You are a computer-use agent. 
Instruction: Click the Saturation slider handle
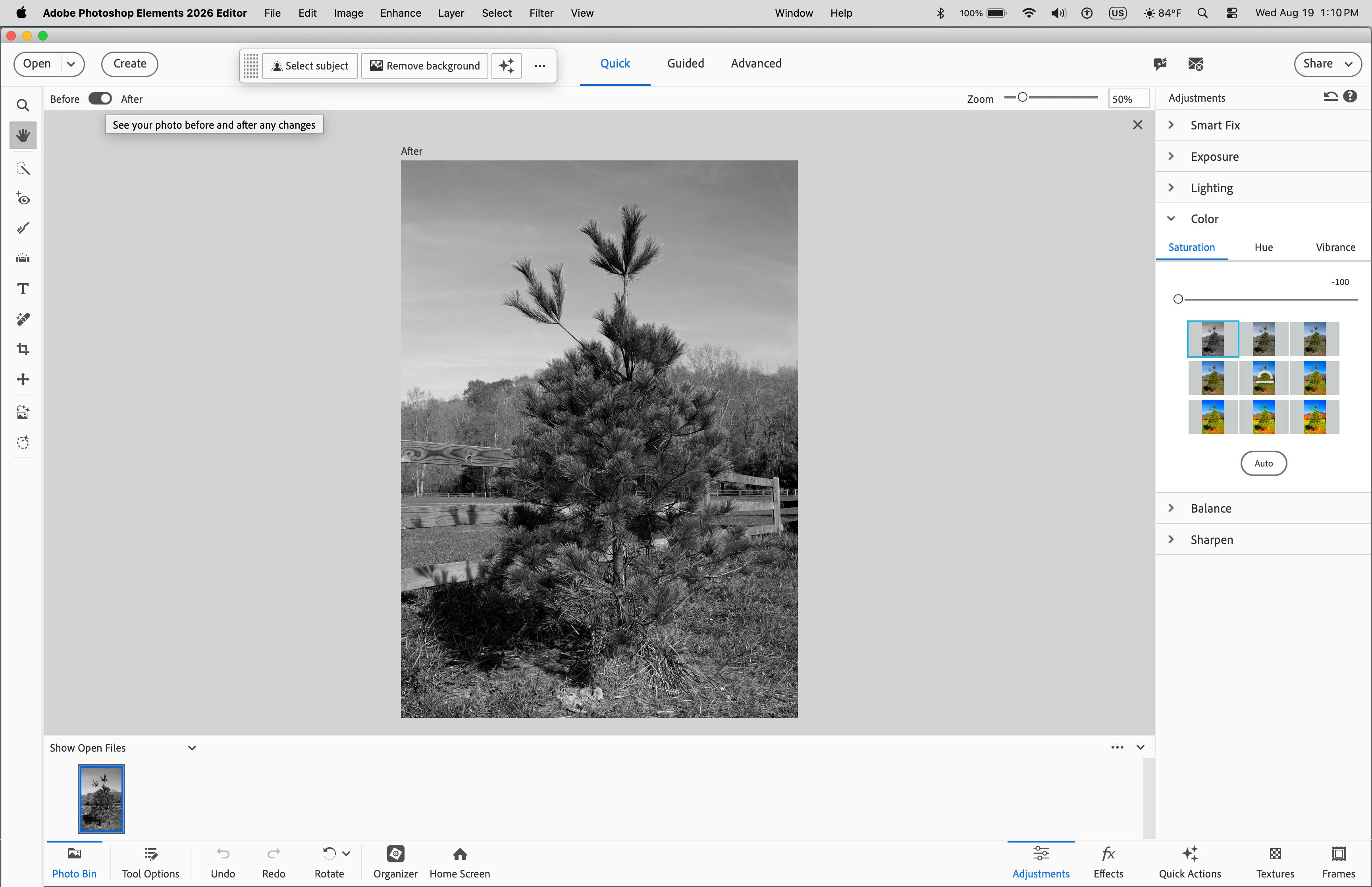(x=1178, y=299)
